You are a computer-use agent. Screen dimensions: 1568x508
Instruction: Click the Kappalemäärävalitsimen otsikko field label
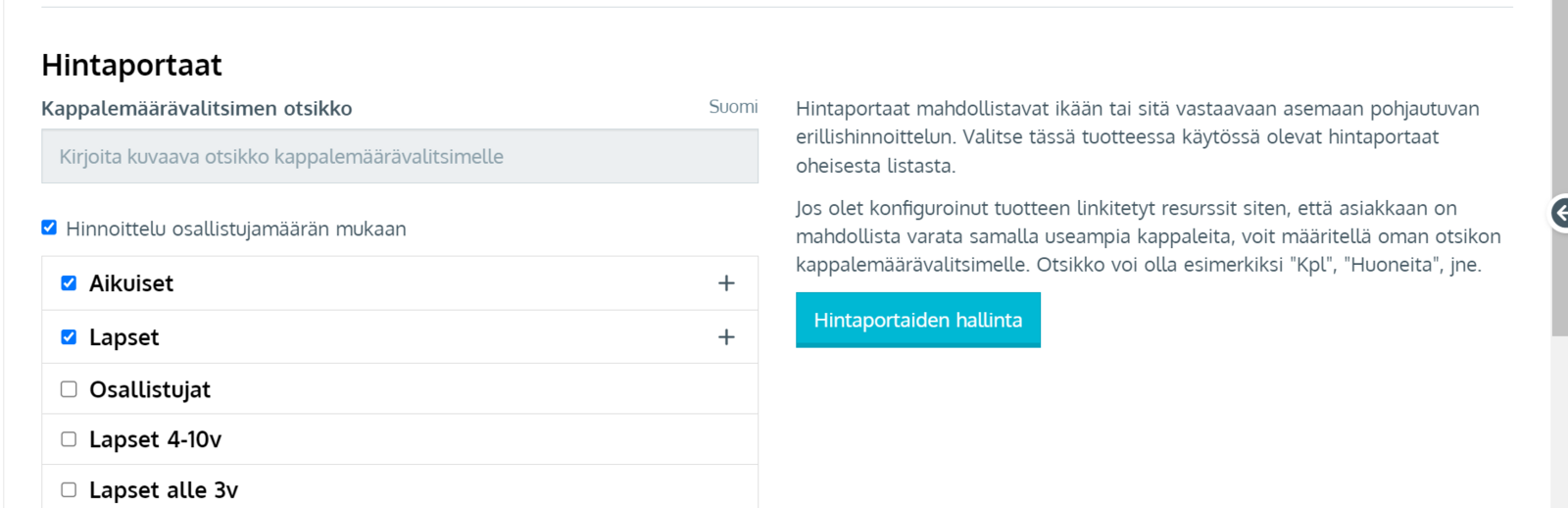pyautogui.click(x=196, y=108)
